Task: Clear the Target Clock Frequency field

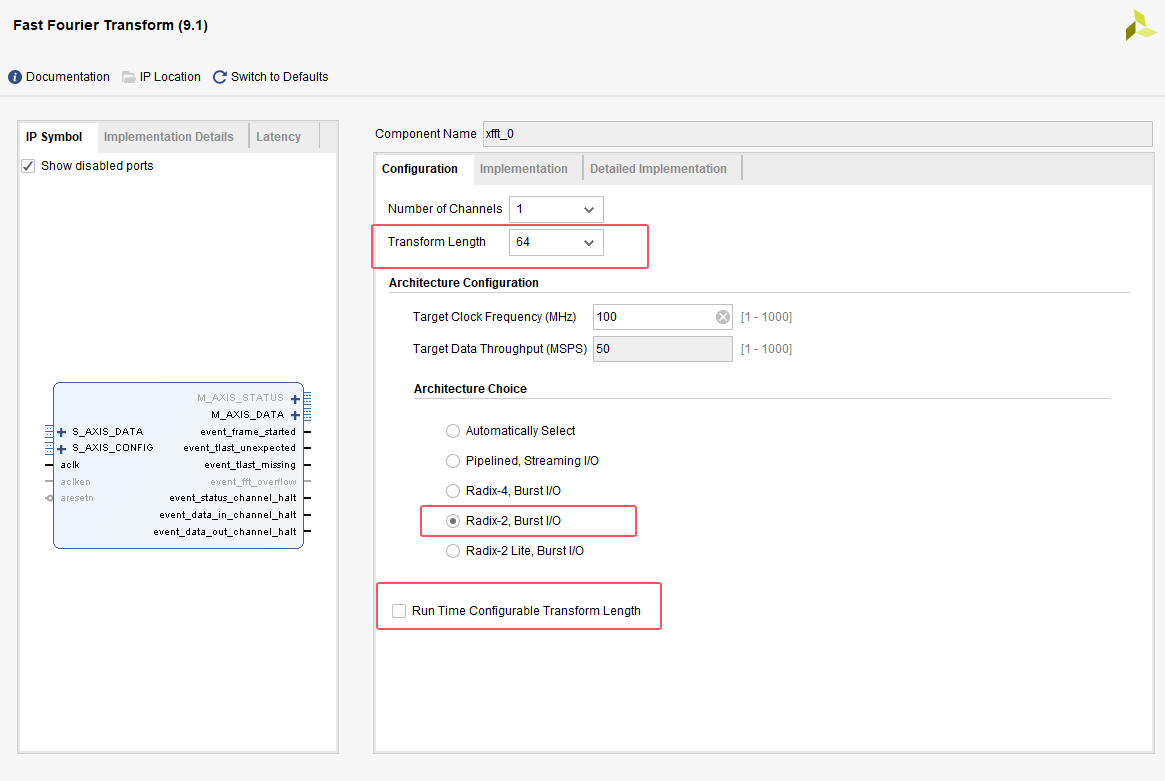Action: [x=722, y=317]
